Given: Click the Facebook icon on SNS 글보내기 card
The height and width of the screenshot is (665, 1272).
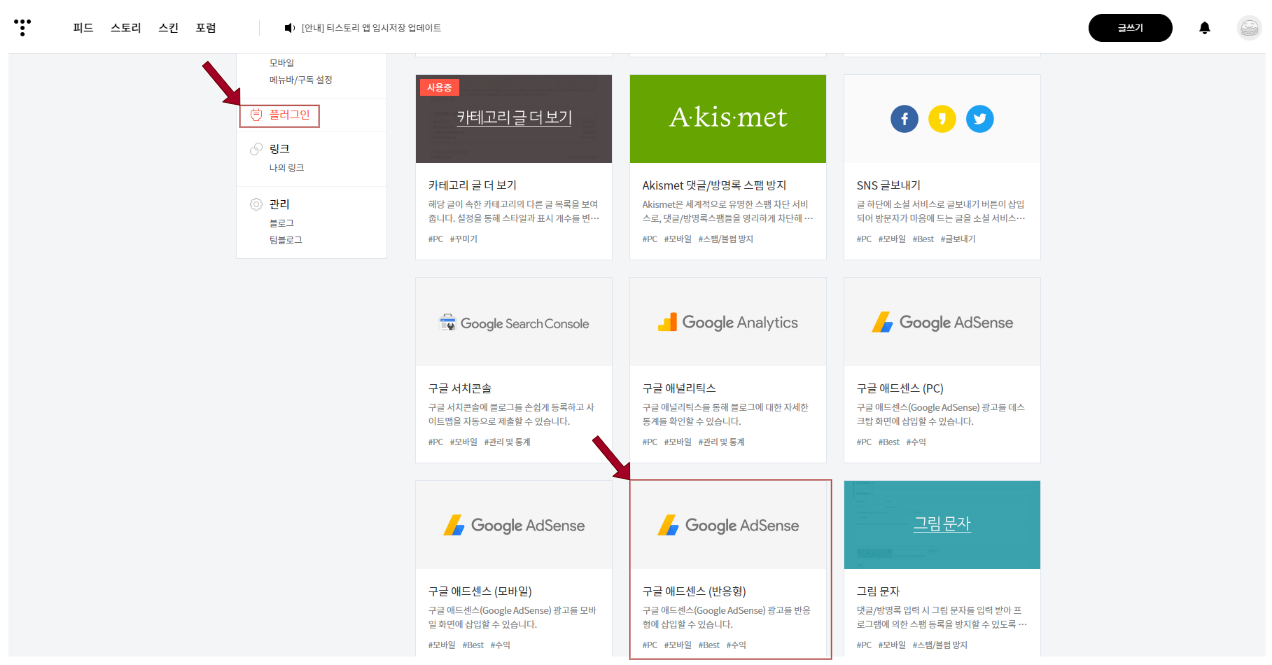Looking at the screenshot, I should [x=904, y=119].
